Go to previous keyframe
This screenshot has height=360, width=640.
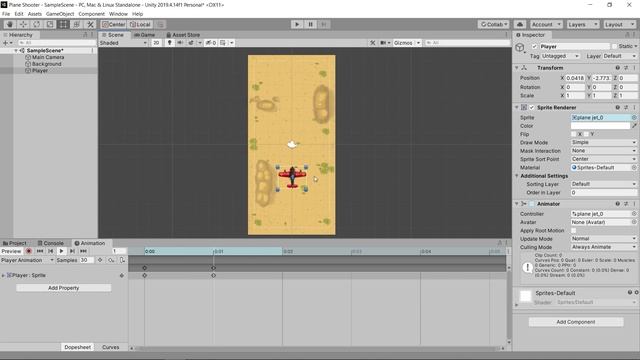coord(51,251)
